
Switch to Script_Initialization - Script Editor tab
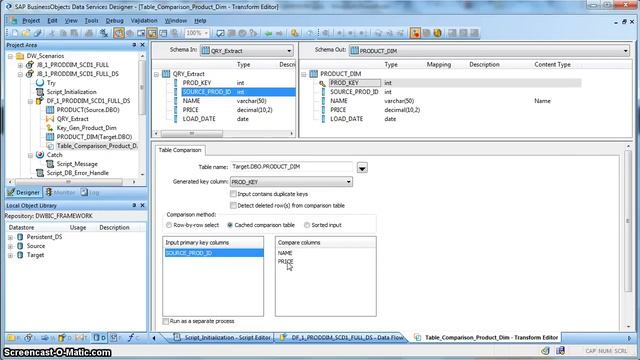[222, 338]
